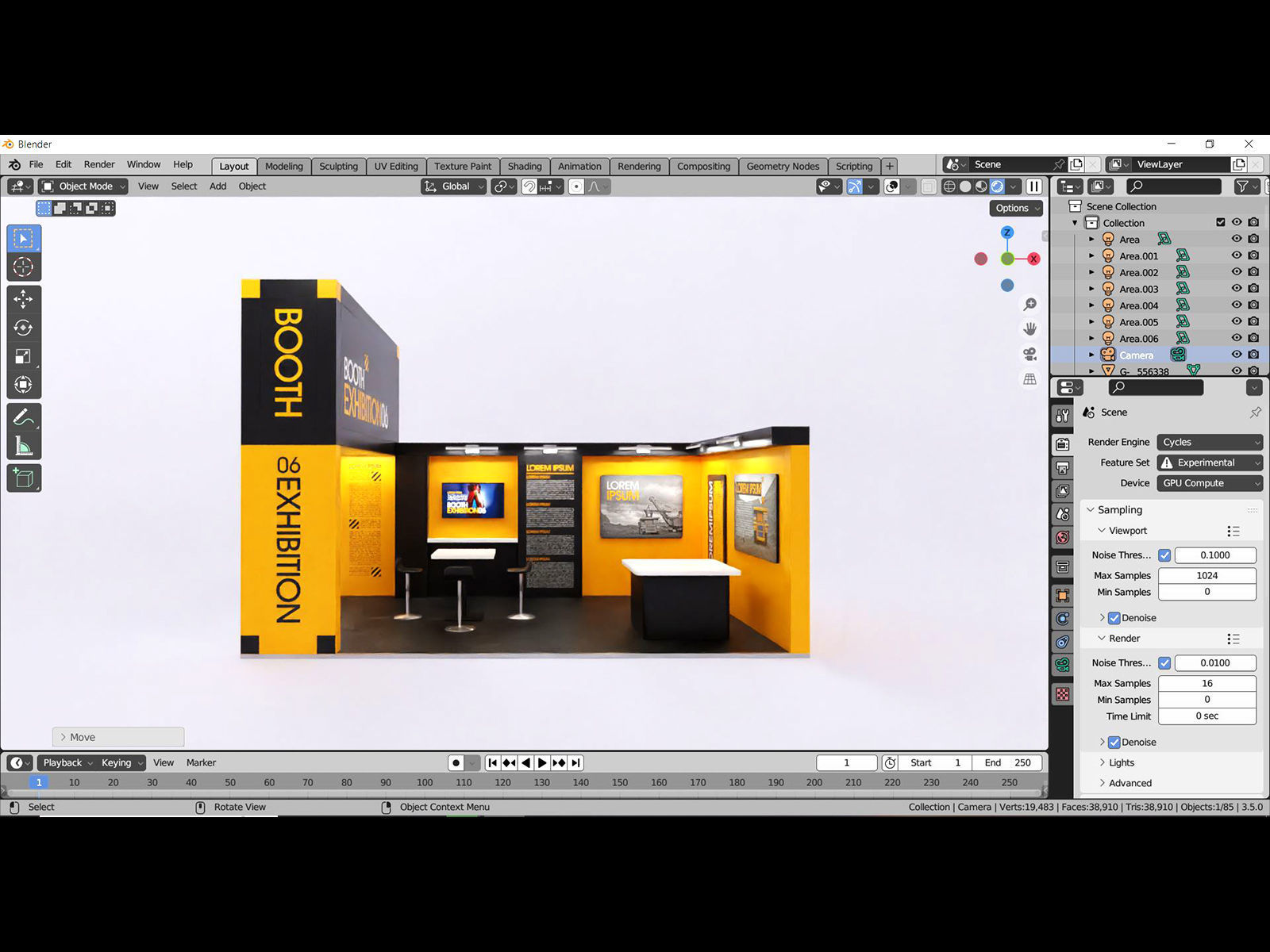Hide the Camera object in viewport
The width and height of the screenshot is (1270, 952).
[1237, 355]
